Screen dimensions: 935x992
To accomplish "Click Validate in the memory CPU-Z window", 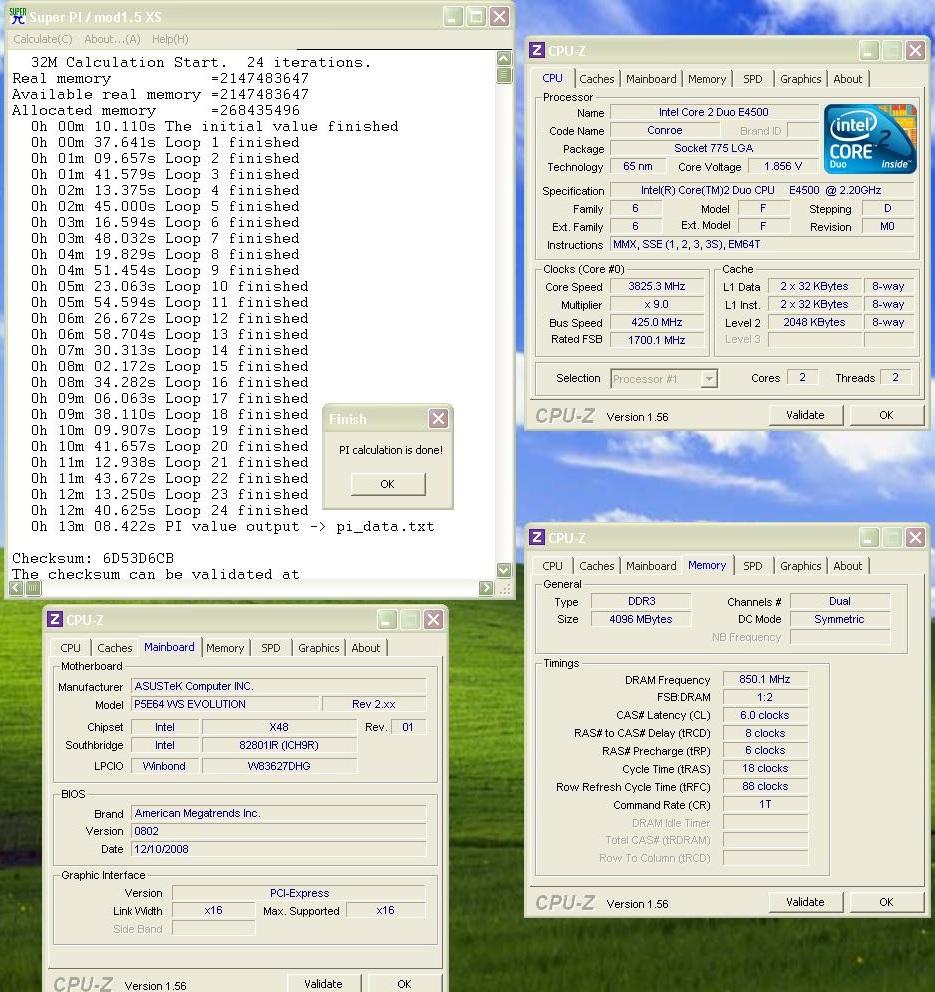I will [805, 902].
